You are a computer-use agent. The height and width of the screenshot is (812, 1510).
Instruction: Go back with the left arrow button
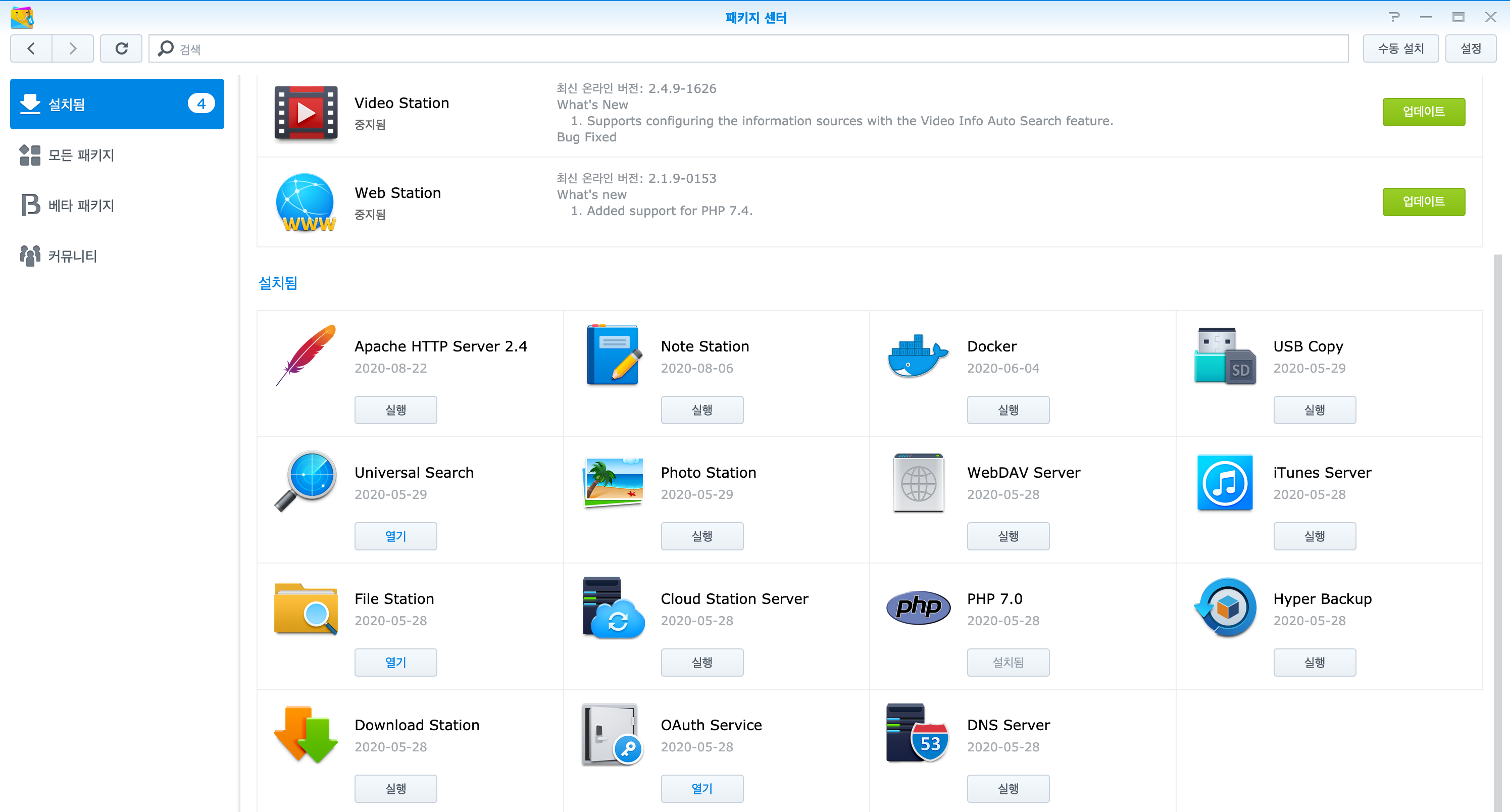(31, 48)
